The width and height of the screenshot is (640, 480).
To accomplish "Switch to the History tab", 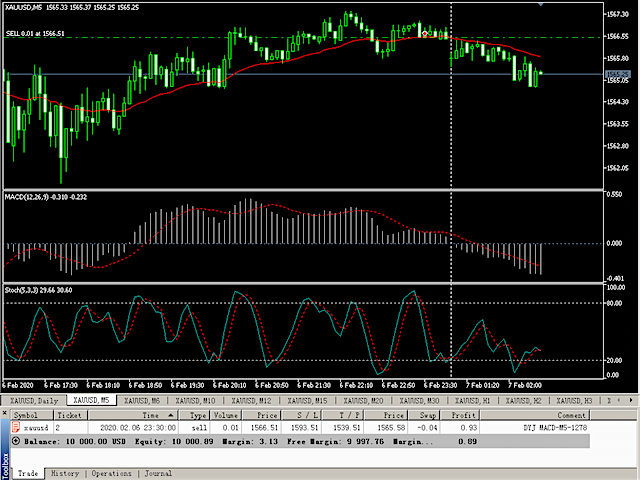I will [x=65, y=473].
